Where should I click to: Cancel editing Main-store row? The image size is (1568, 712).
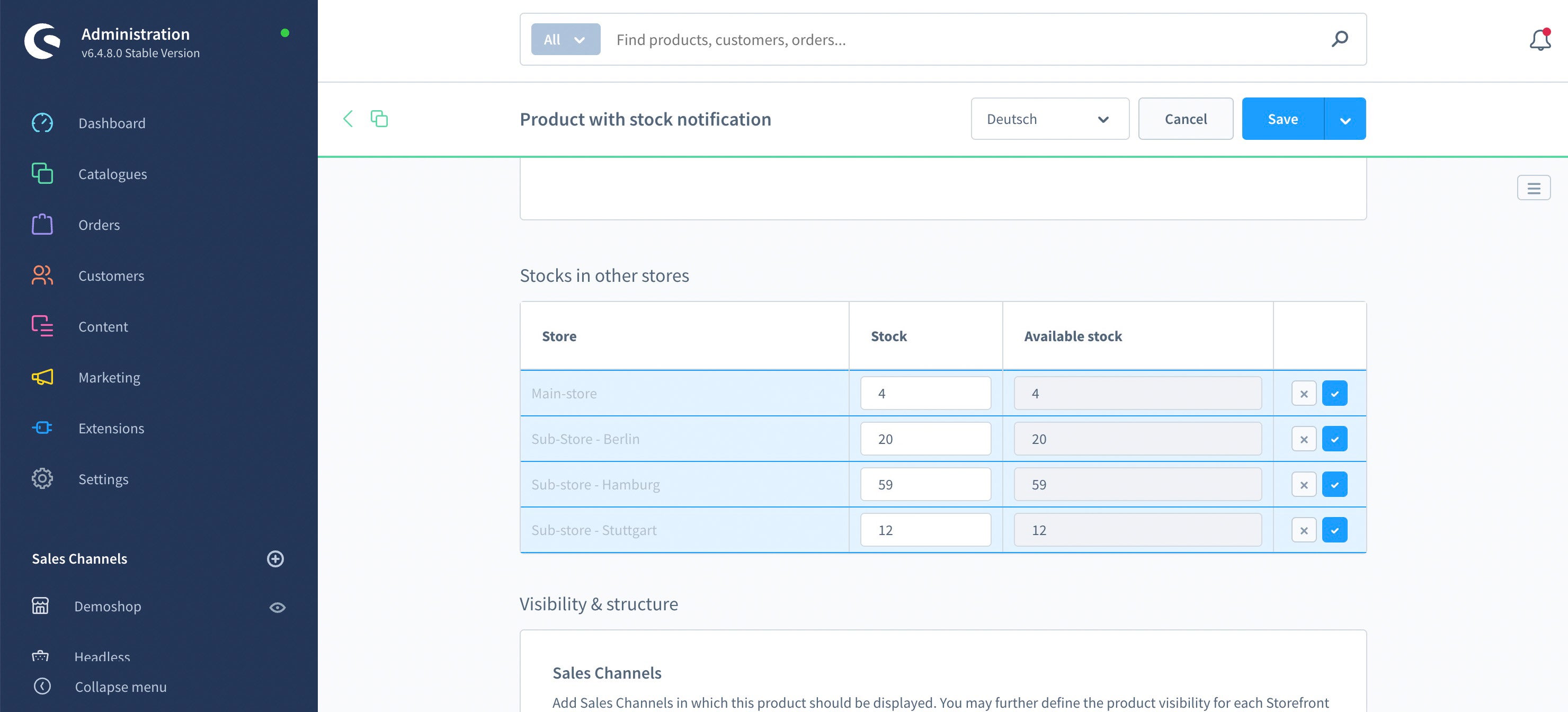click(x=1304, y=393)
